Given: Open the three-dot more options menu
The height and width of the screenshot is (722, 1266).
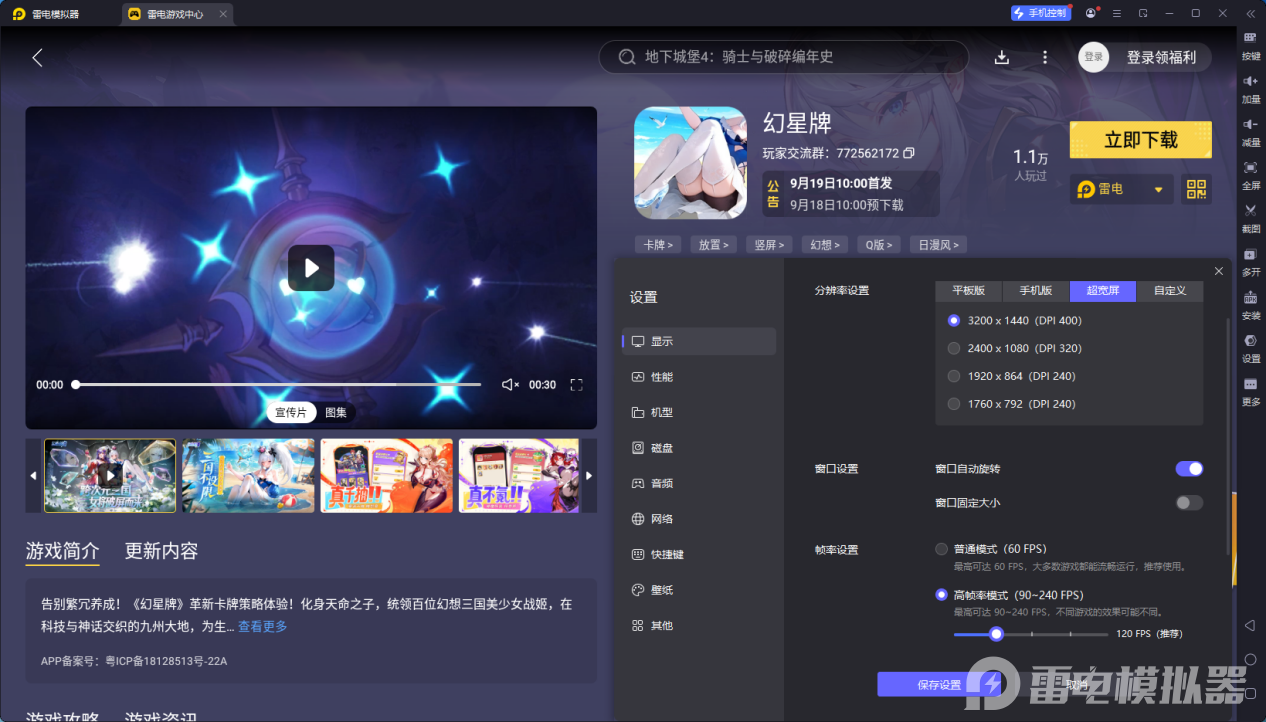Looking at the screenshot, I should point(1045,57).
